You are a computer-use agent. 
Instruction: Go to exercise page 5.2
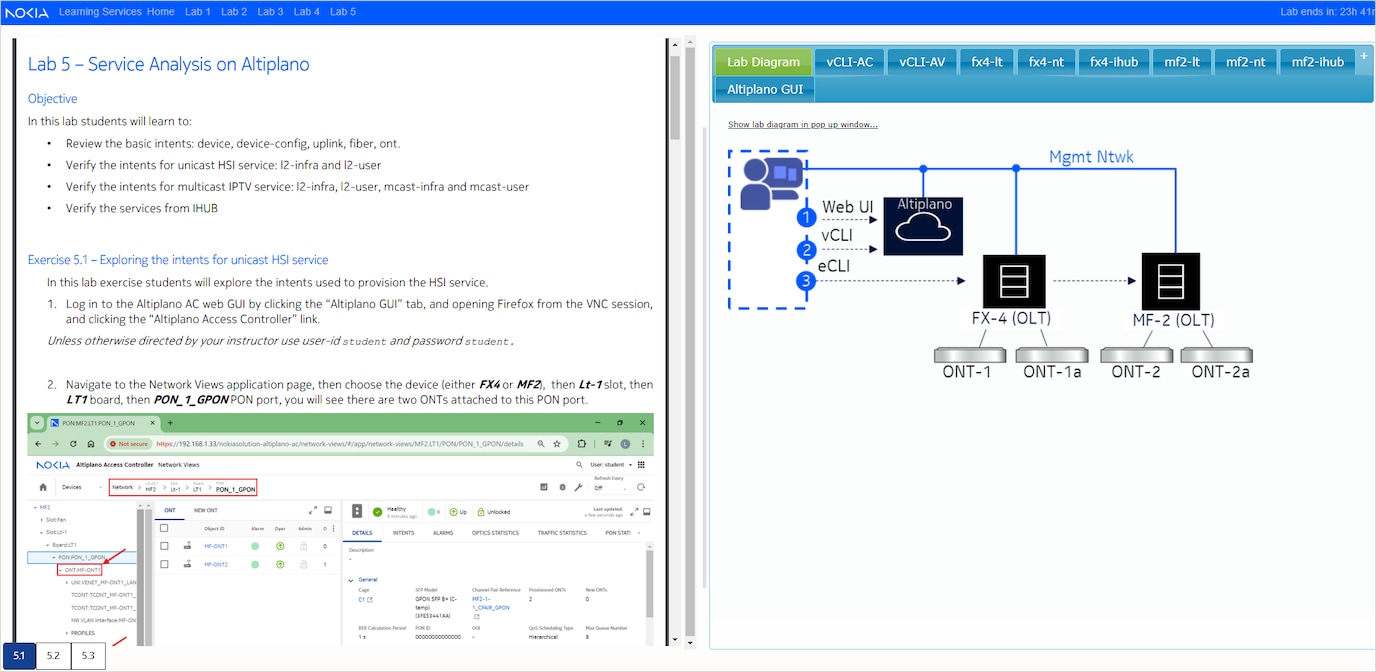[x=53, y=656]
